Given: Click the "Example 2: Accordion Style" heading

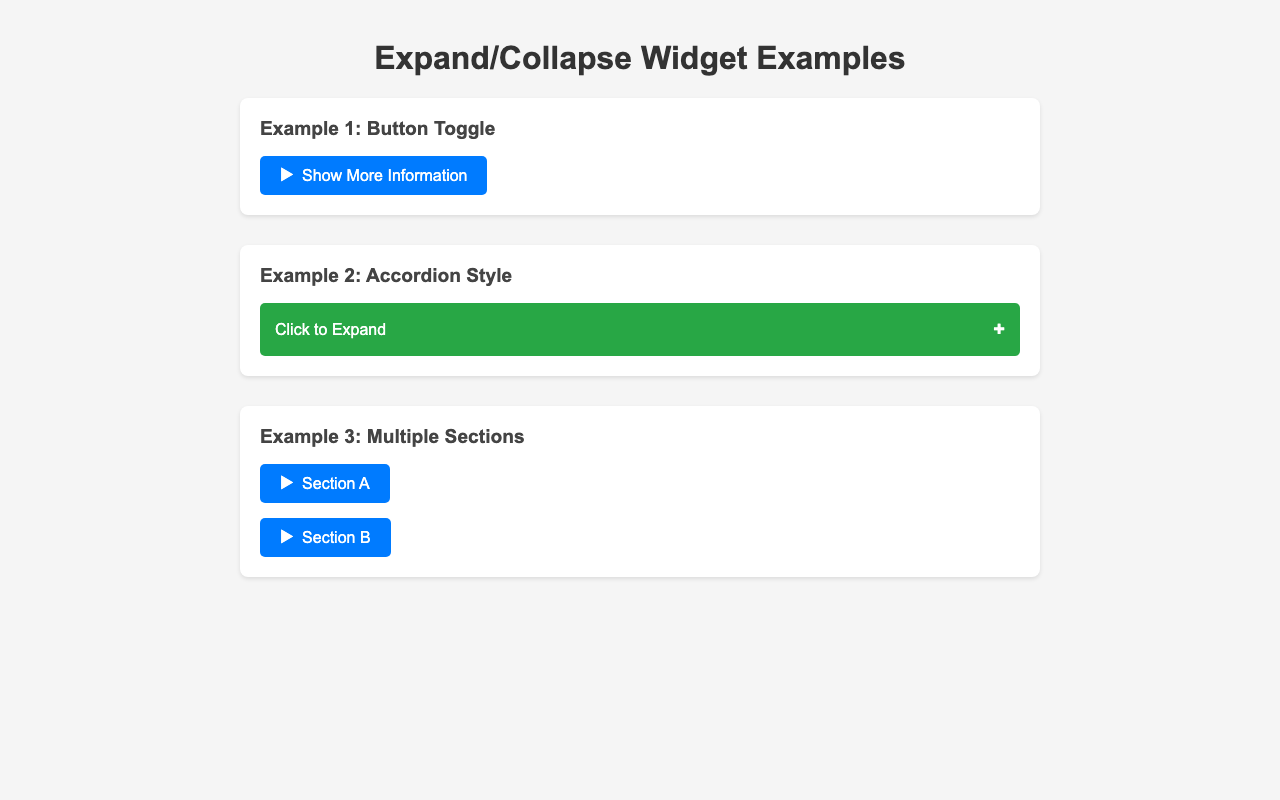Looking at the screenshot, I should (386, 276).
